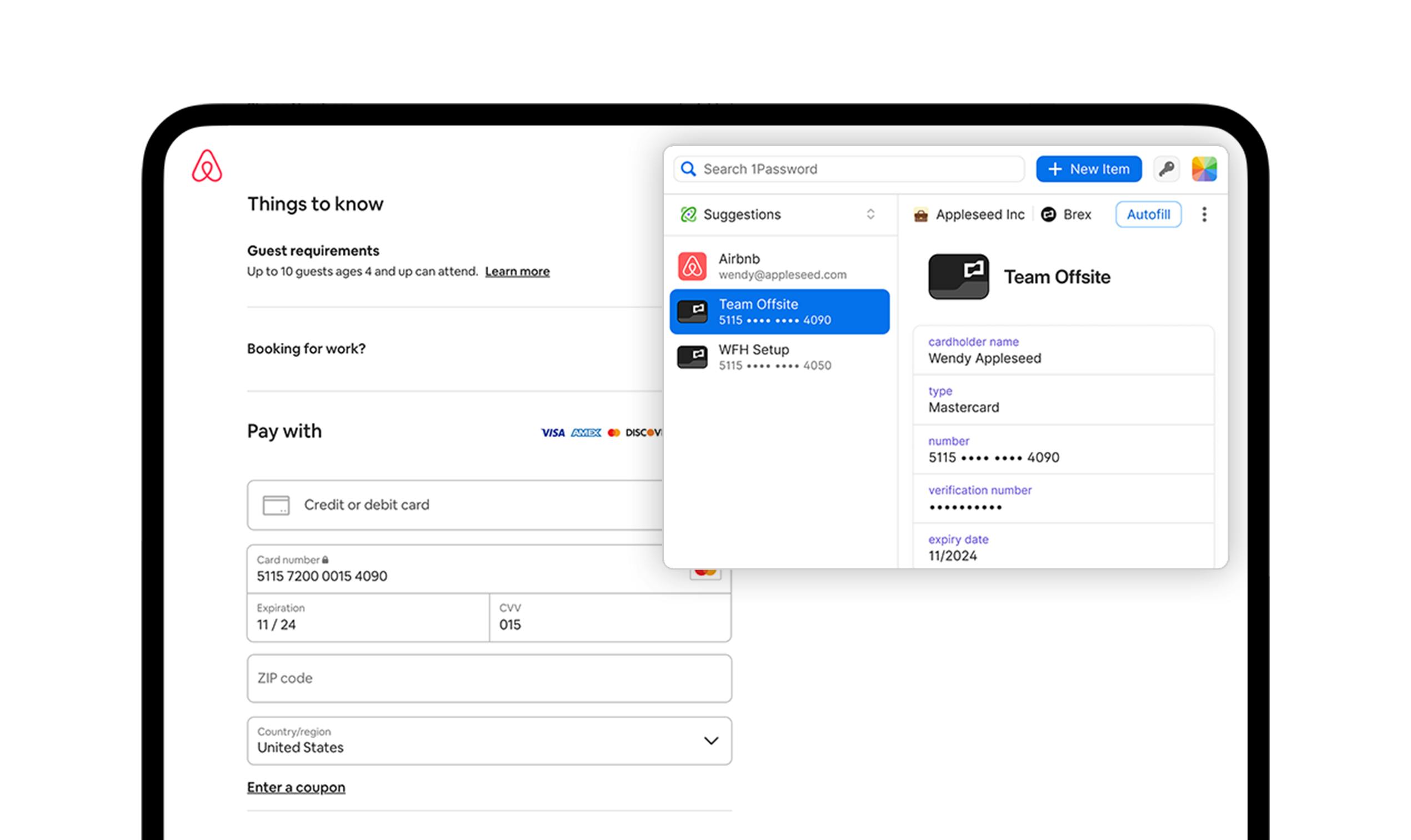Screen dimensions: 1411x840
Task: Open the Credit or debit card selector
Action: [x=455, y=505]
